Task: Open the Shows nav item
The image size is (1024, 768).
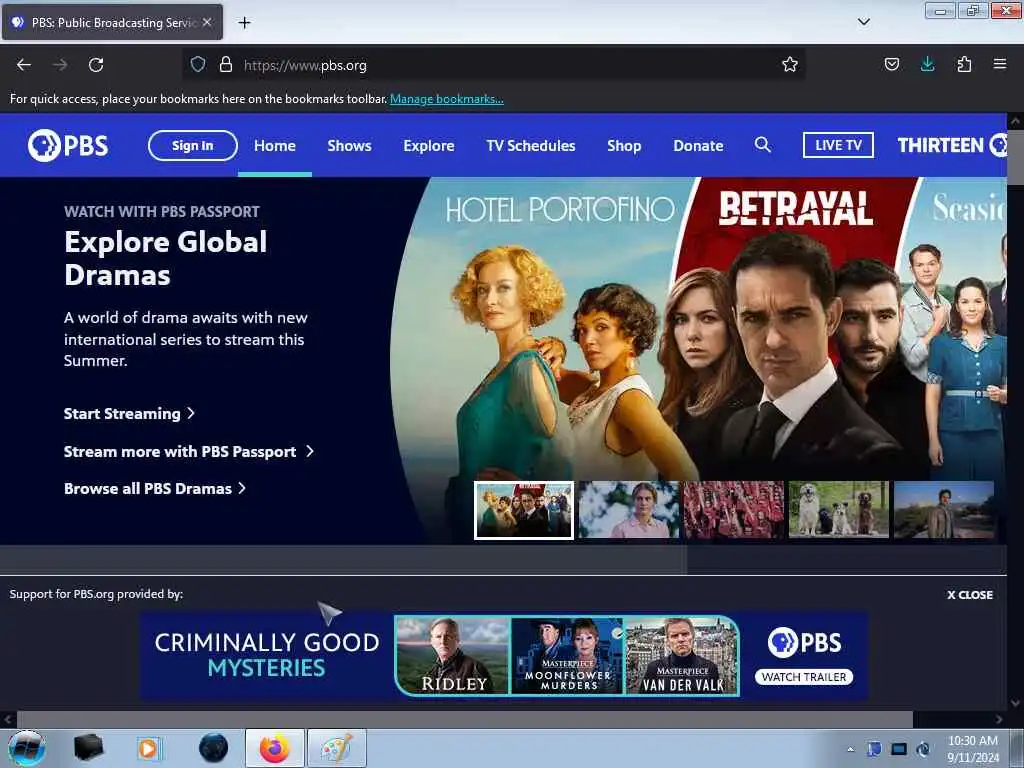Action: (349, 145)
